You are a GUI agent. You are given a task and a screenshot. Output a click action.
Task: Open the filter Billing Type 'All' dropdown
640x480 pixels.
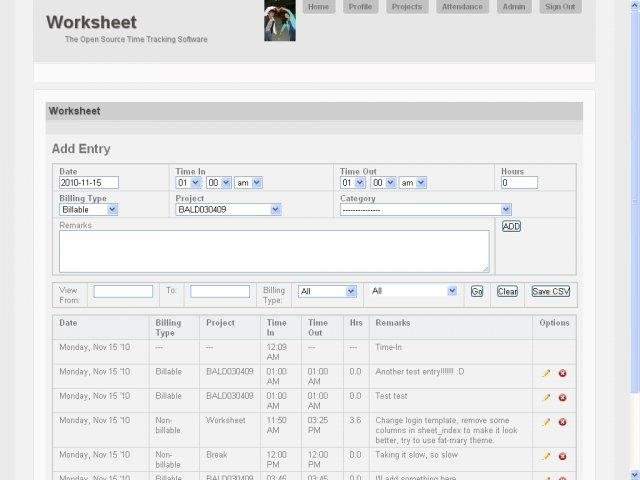[327, 291]
